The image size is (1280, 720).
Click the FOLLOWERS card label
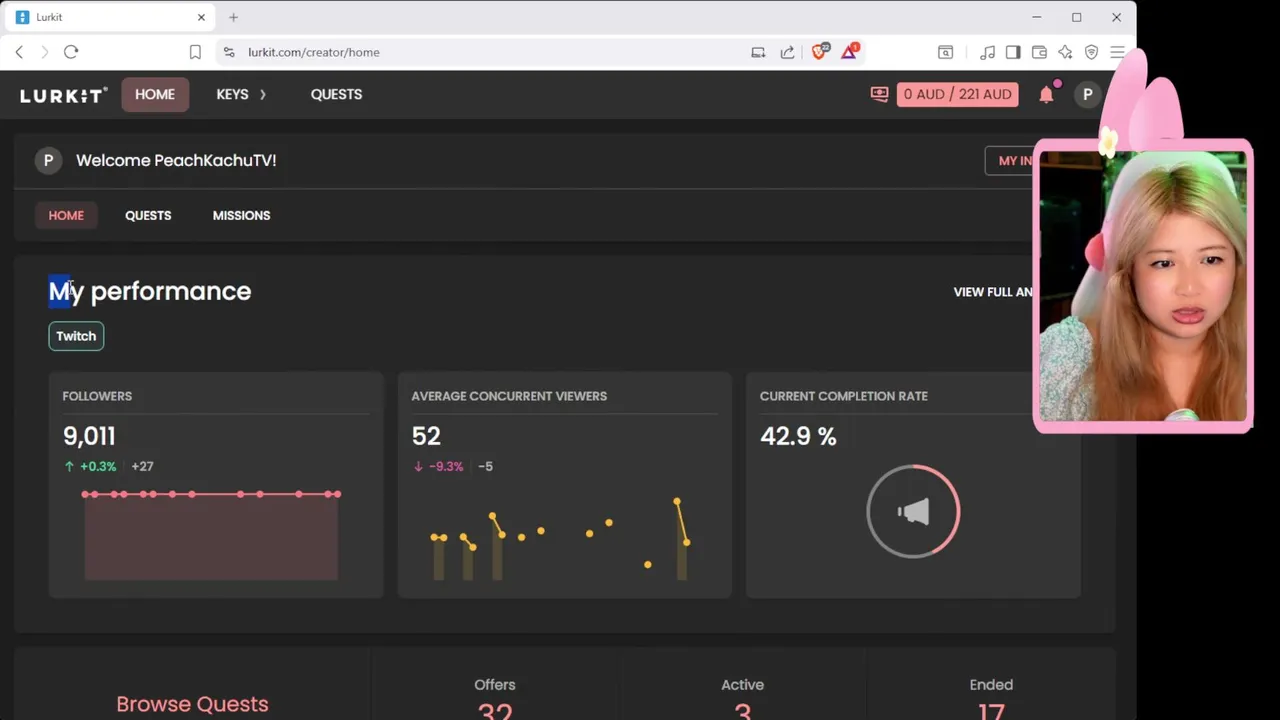pos(97,396)
